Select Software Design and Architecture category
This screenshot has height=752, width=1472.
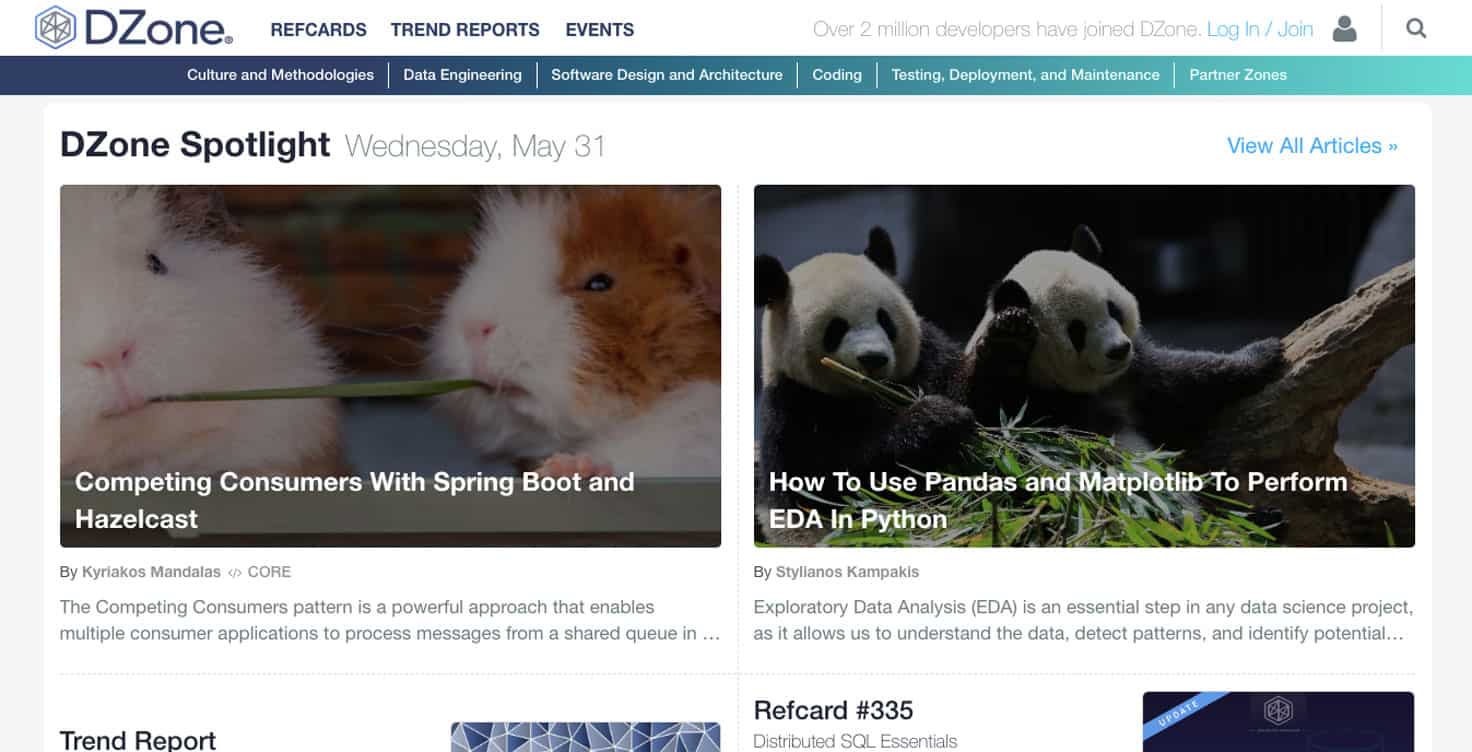pyautogui.click(x=667, y=75)
